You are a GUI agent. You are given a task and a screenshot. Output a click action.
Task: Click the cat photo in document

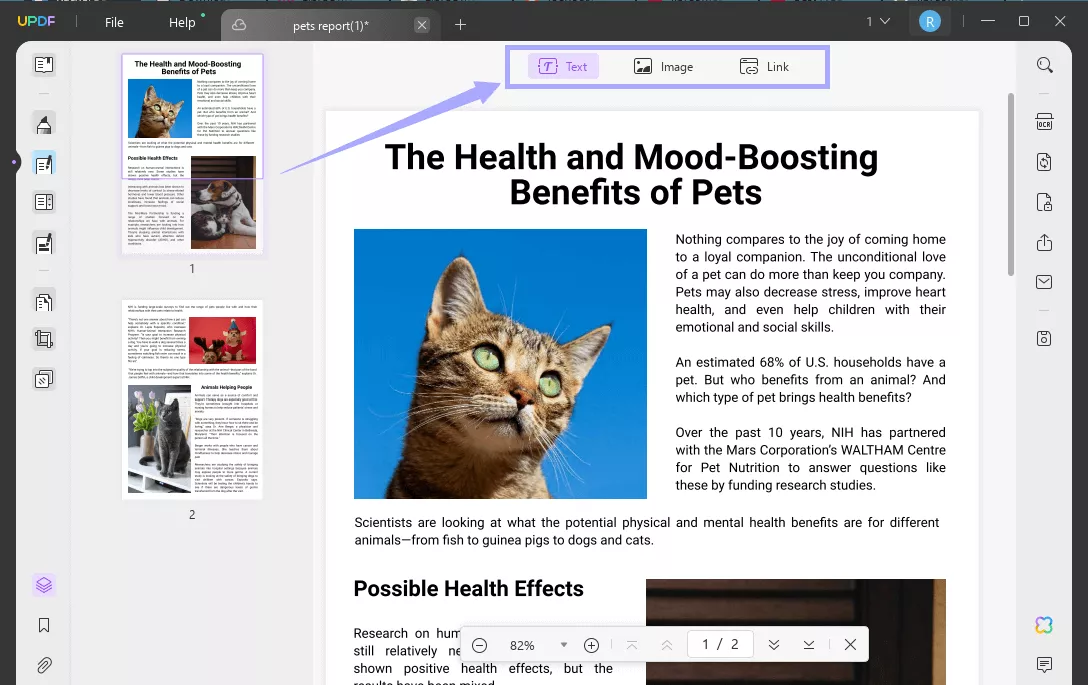click(500, 364)
